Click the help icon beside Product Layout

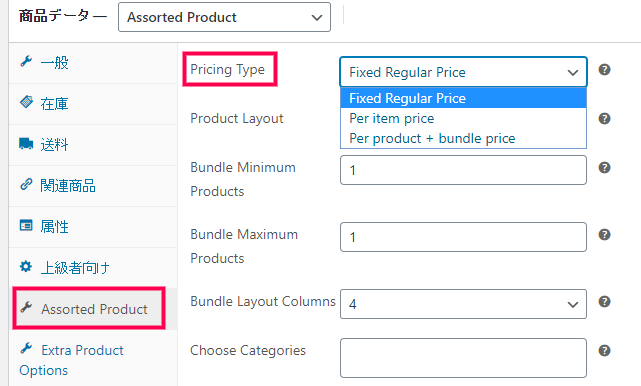[604, 119]
